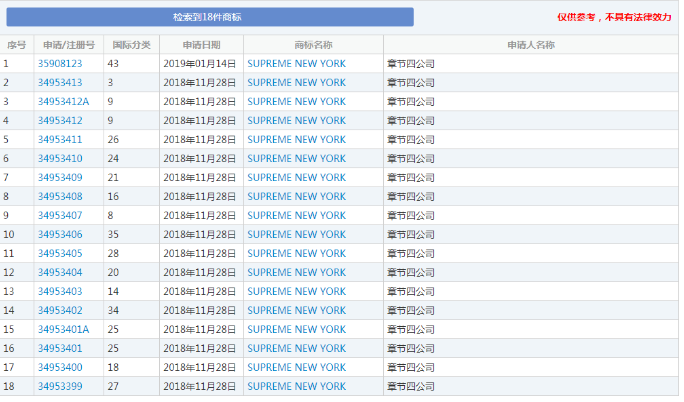Select class 27 cell in row 18

(131, 386)
